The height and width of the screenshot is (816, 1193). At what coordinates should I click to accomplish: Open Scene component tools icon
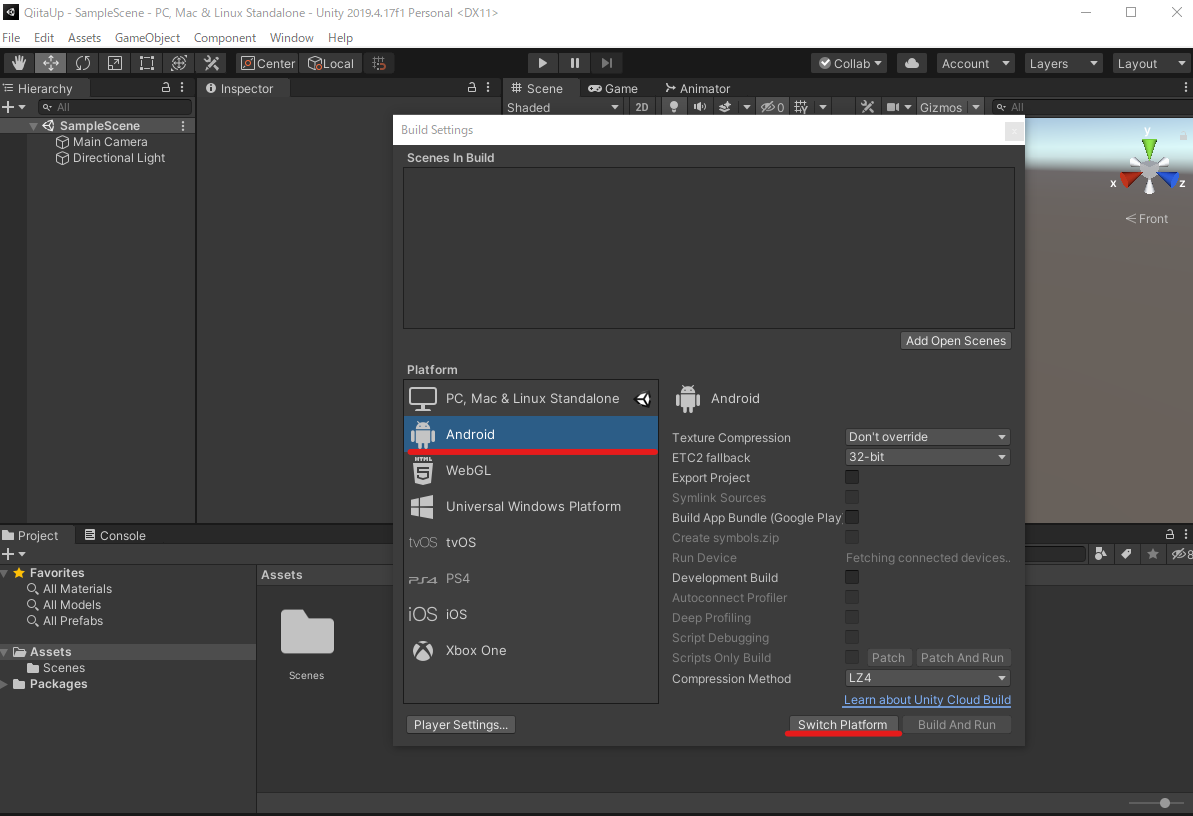[867, 107]
